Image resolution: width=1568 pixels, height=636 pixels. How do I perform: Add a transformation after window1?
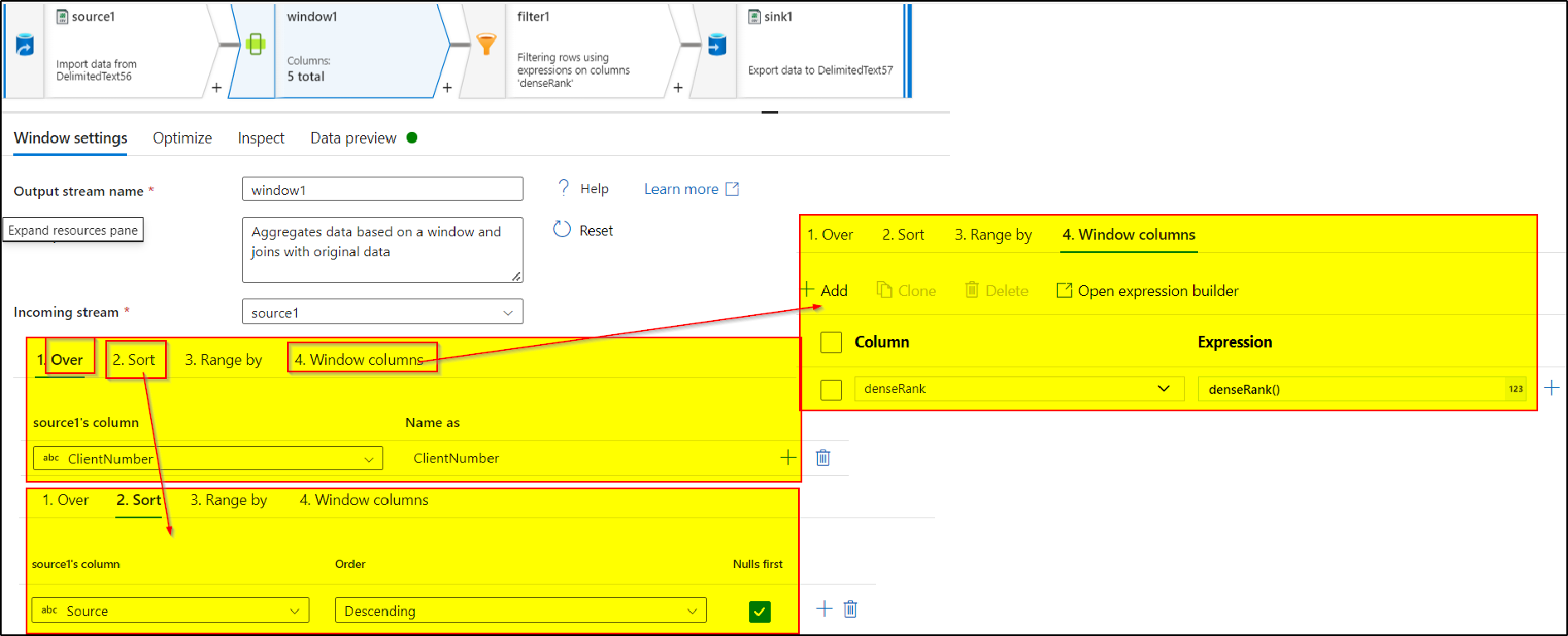pos(447,87)
